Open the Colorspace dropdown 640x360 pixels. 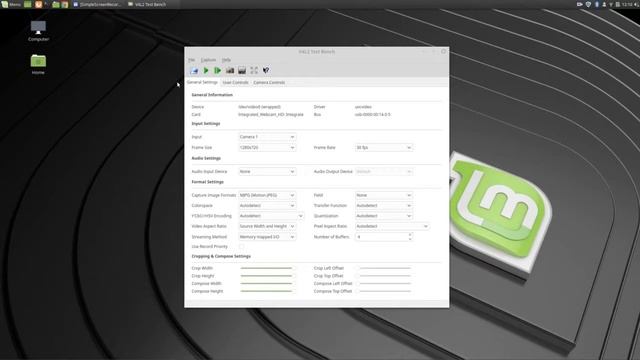pyautogui.click(x=267, y=206)
